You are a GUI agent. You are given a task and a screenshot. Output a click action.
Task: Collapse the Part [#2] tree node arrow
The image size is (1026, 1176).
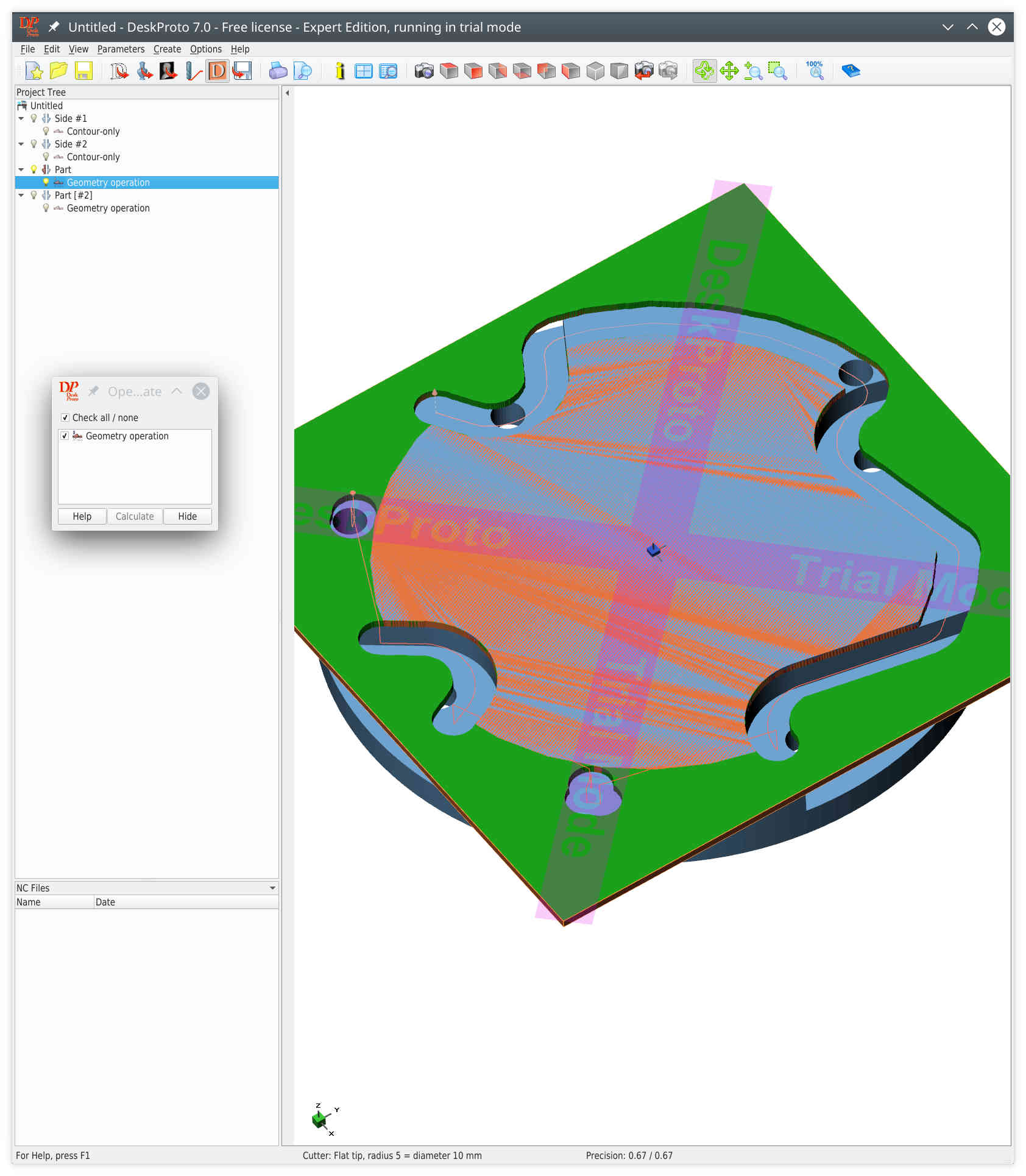pyautogui.click(x=21, y=196)
